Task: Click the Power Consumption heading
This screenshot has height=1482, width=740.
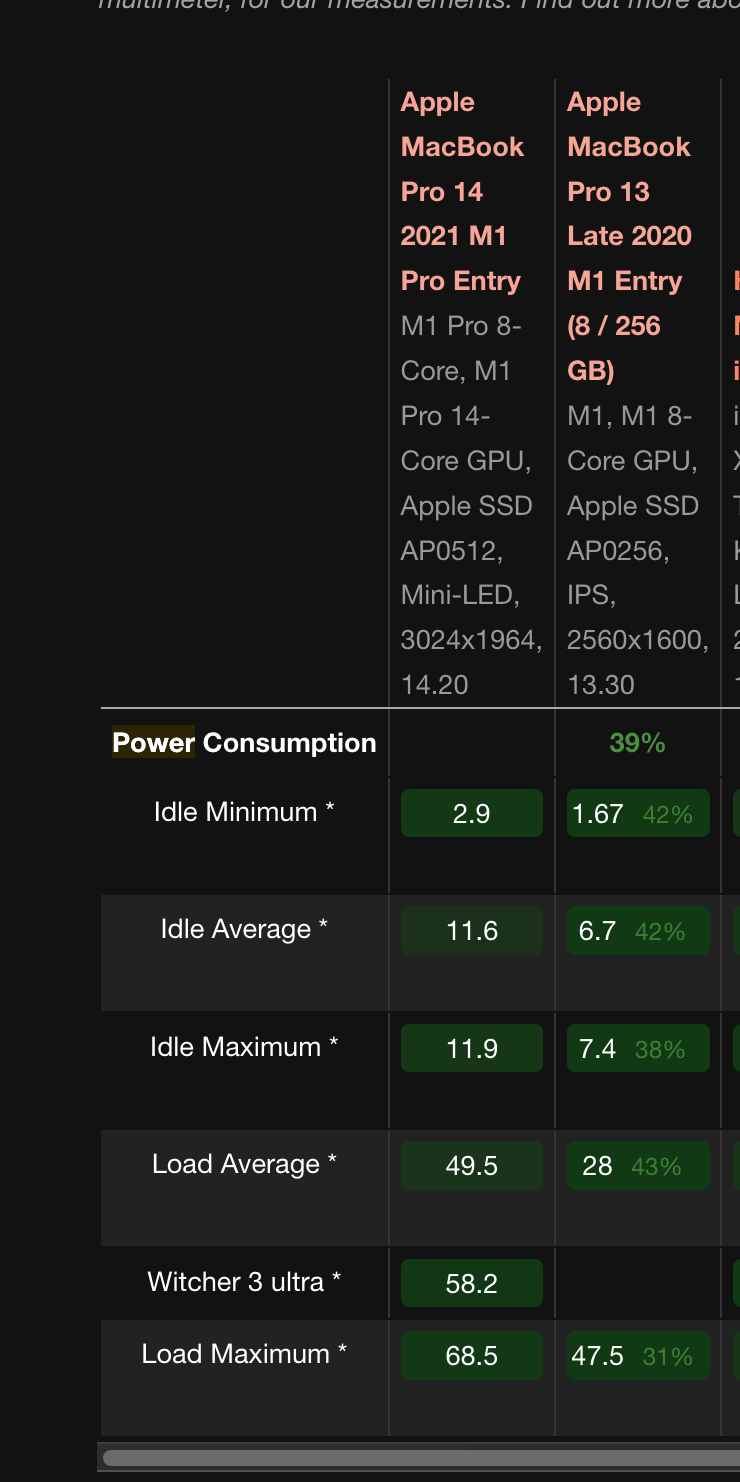Action: (244, 743)
